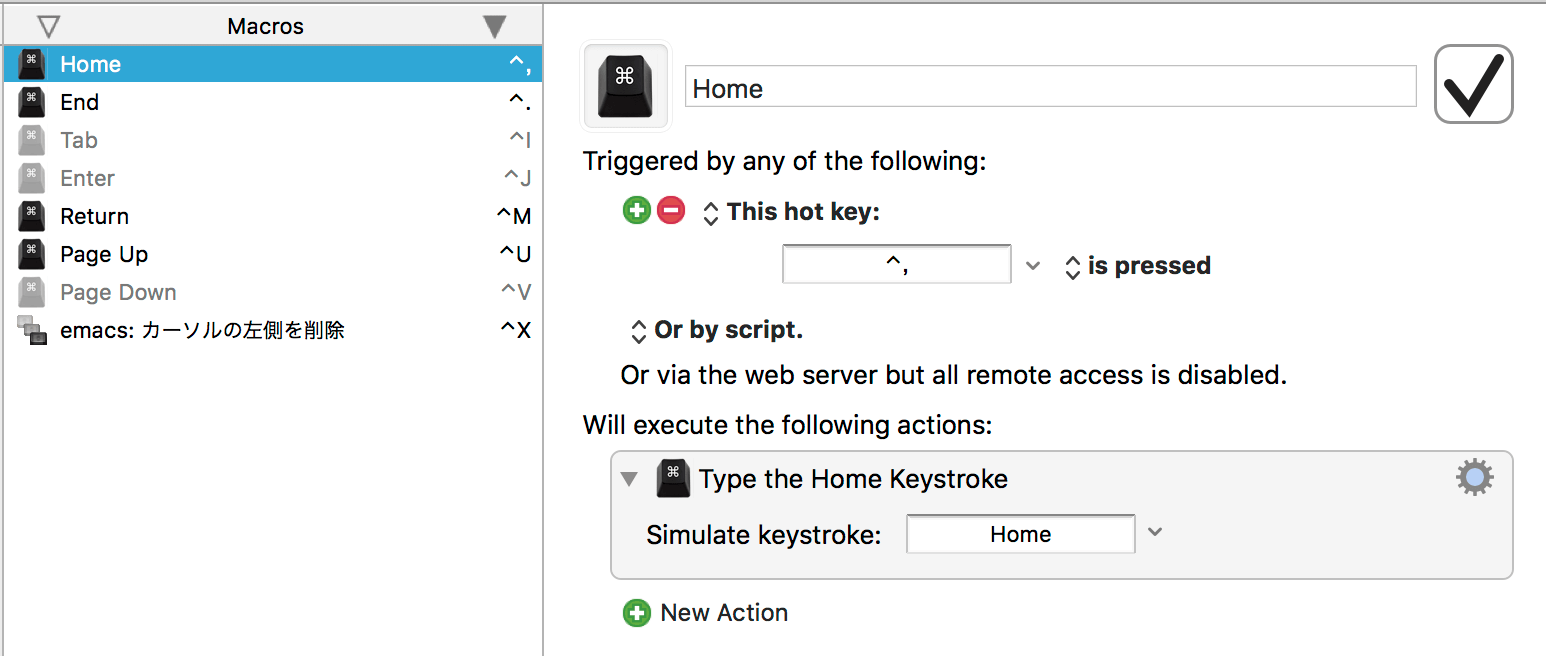Screen dimensions: 1546x656
Task: Click the 'This hot key' trigger type selector
Action: [x=791, y=212]
